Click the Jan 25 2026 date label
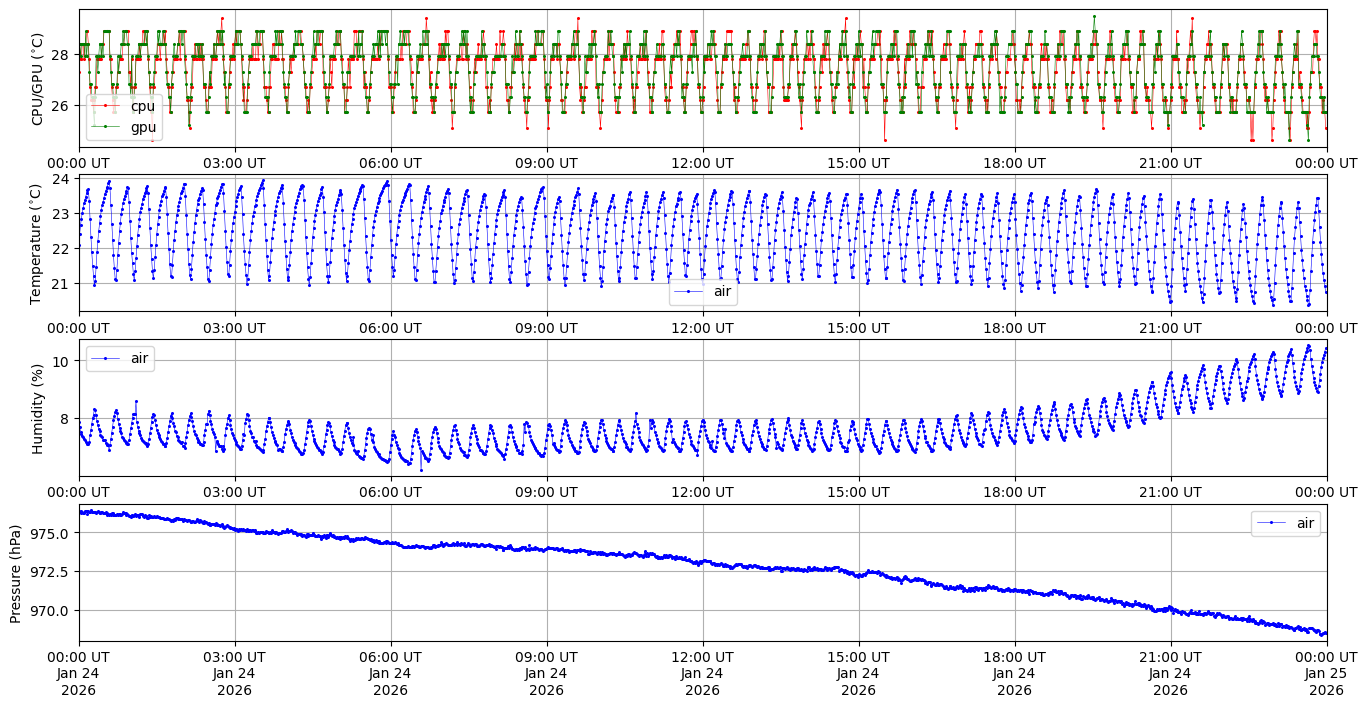Screen dimensions: 1367x707 click(x=1326, y=682)
